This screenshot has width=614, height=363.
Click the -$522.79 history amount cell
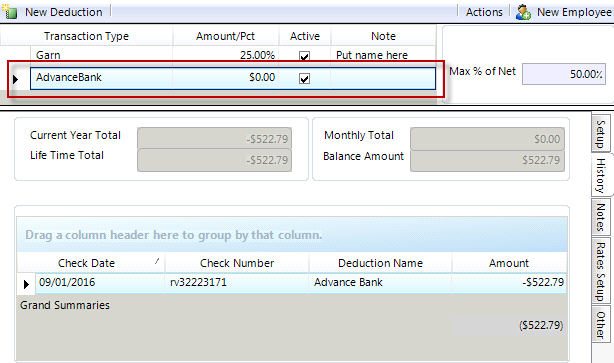pyautogui.click(x=509, y=283)
